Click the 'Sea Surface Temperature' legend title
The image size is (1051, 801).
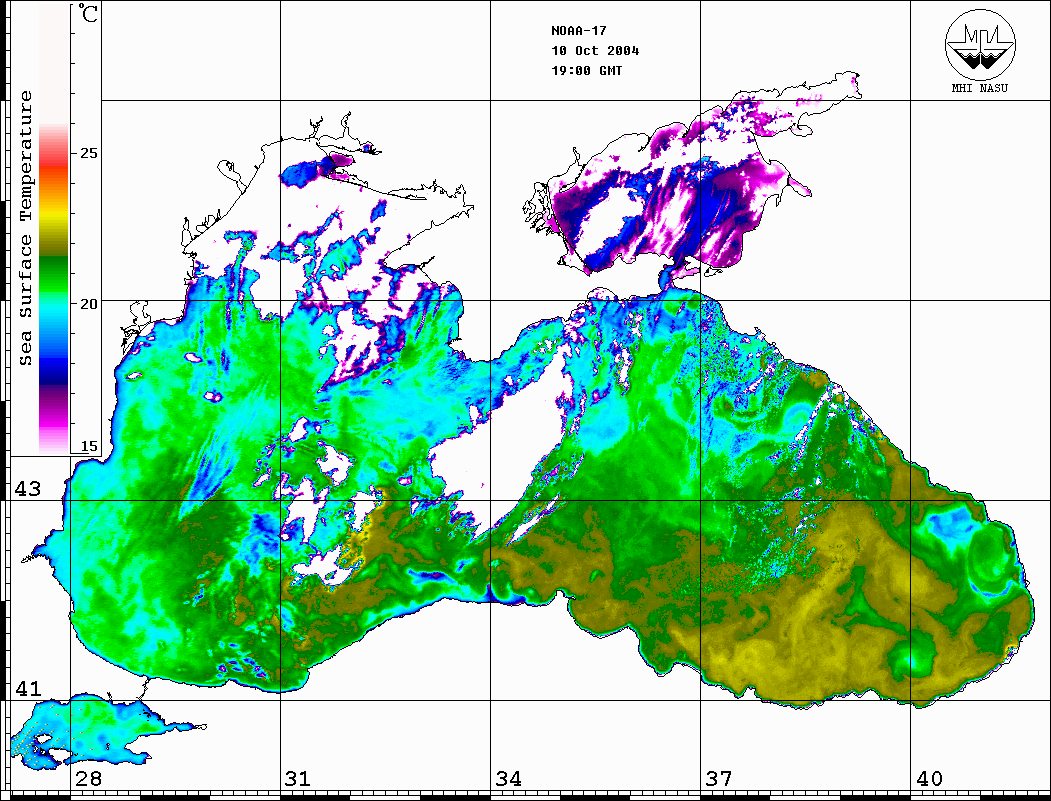(x=25, y=228)
